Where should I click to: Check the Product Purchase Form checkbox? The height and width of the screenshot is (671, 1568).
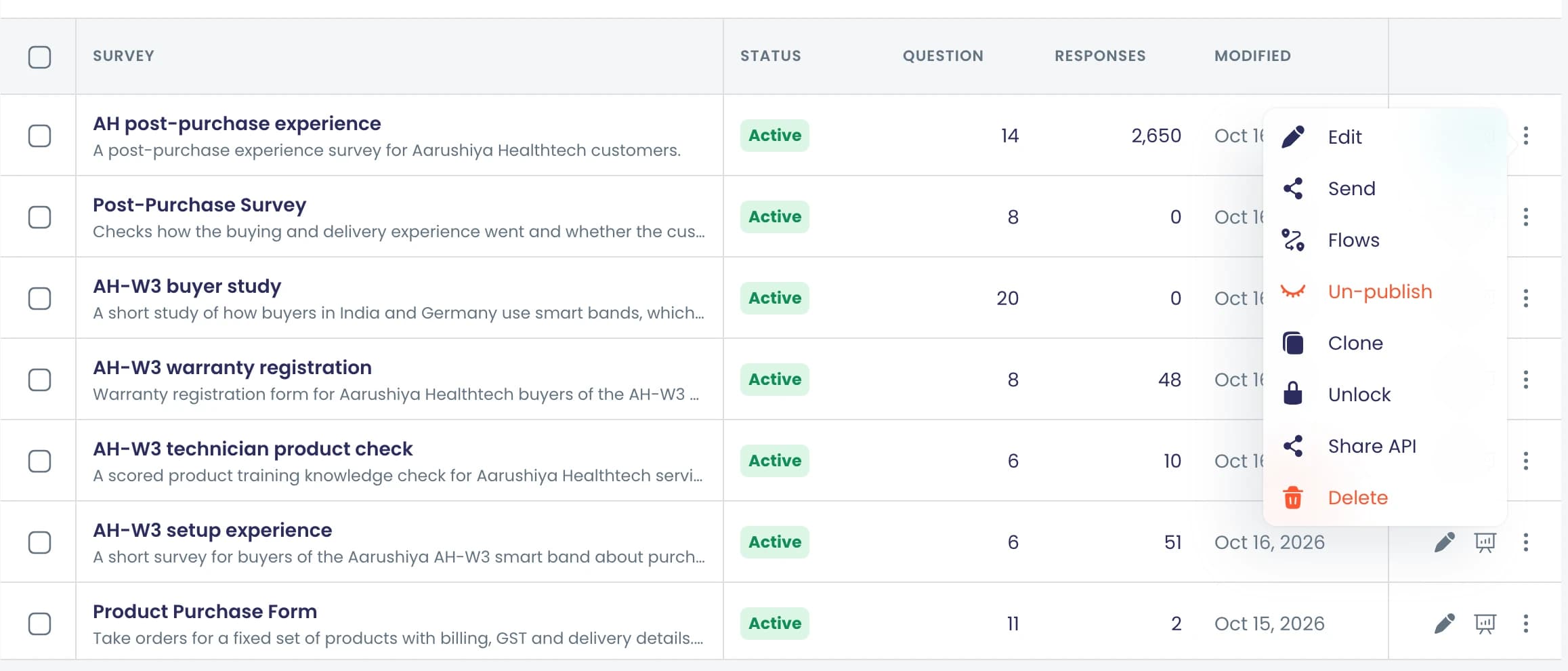(x=39, y=624)
